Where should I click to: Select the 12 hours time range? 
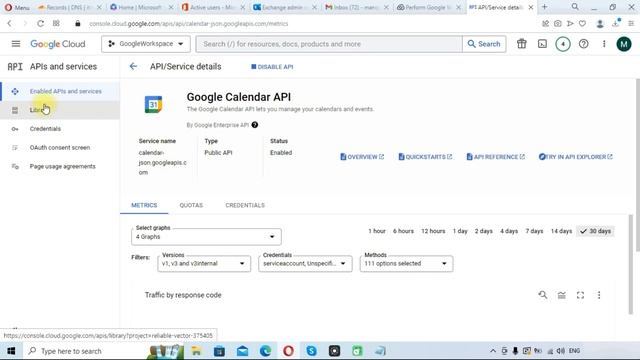point(433,231)
